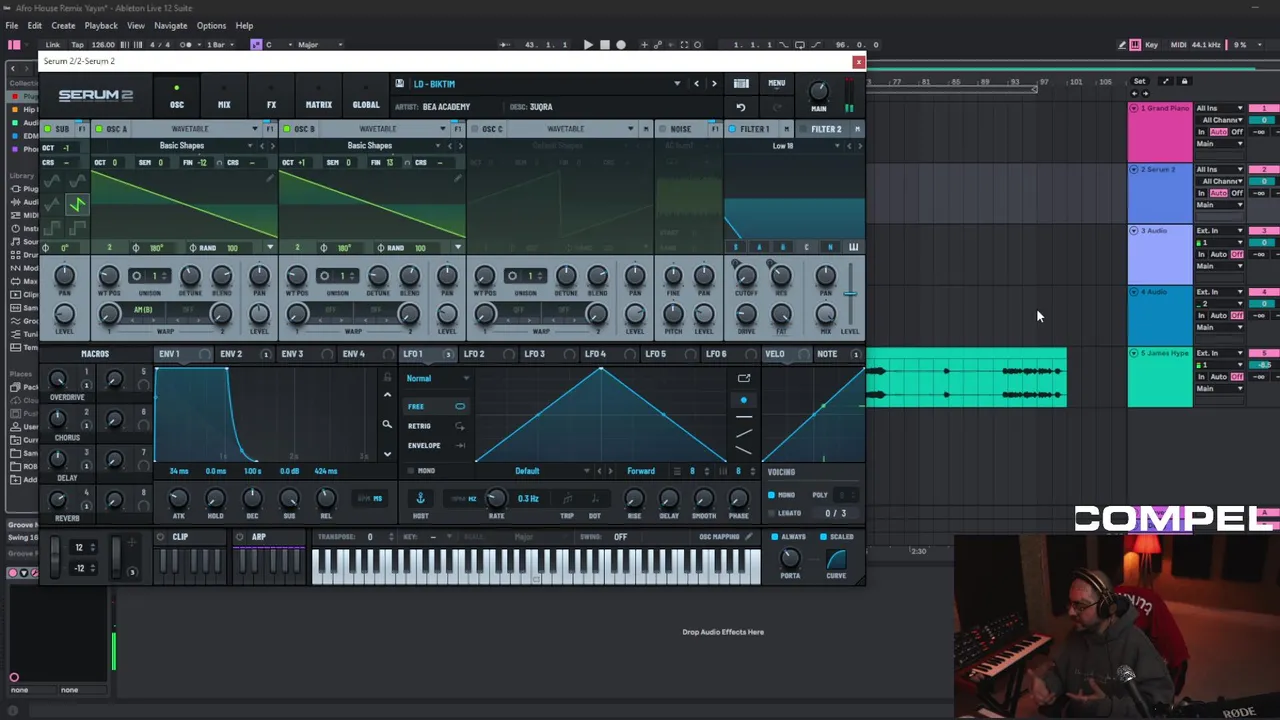Click the Set locator button
This screenshot has width=1280, height=720.
[1139, 81]
